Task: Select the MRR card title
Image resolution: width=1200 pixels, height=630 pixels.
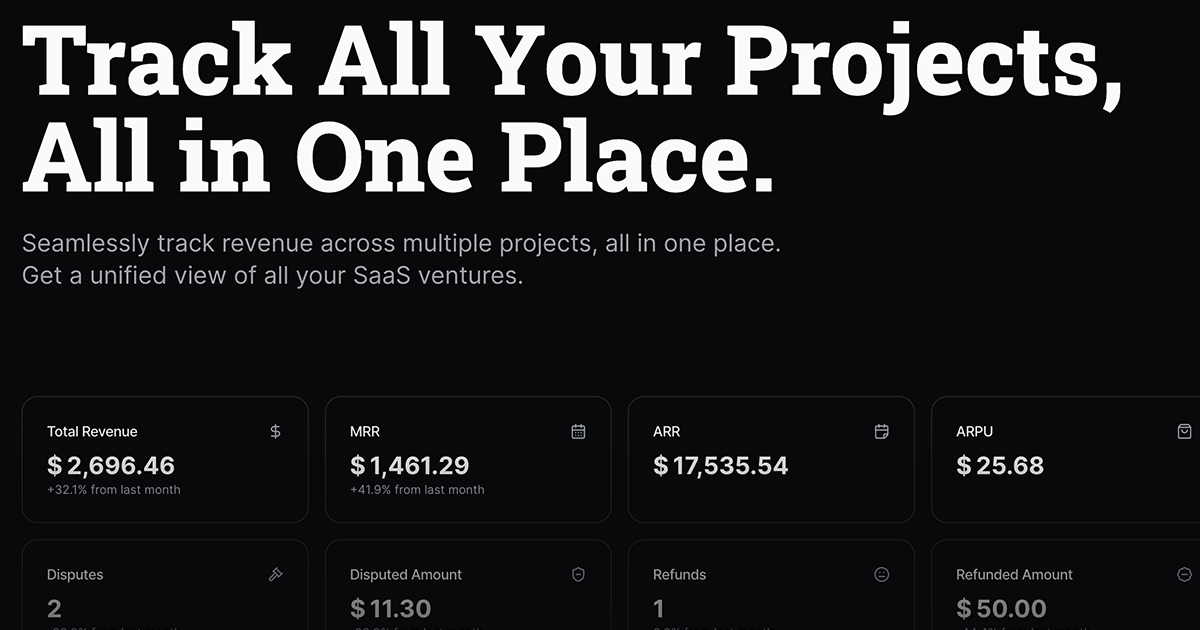Action: pyautogui.click(x=365, y=432)
